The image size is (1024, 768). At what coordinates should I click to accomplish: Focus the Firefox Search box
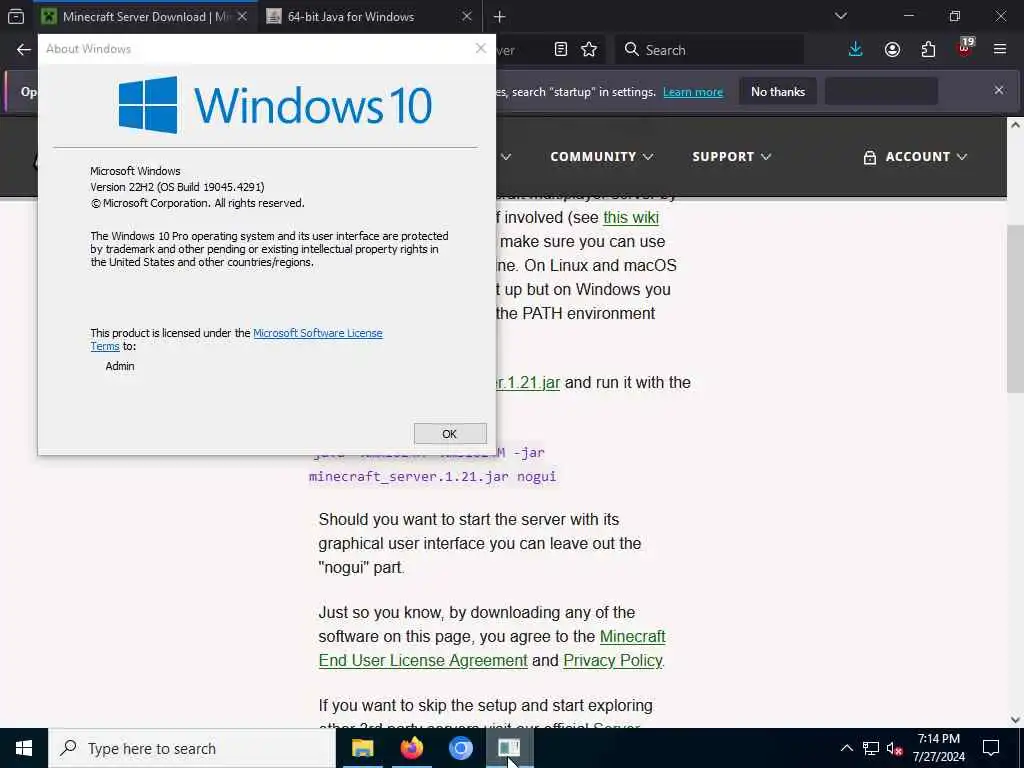pyautogui.click(x=709, y=50)
